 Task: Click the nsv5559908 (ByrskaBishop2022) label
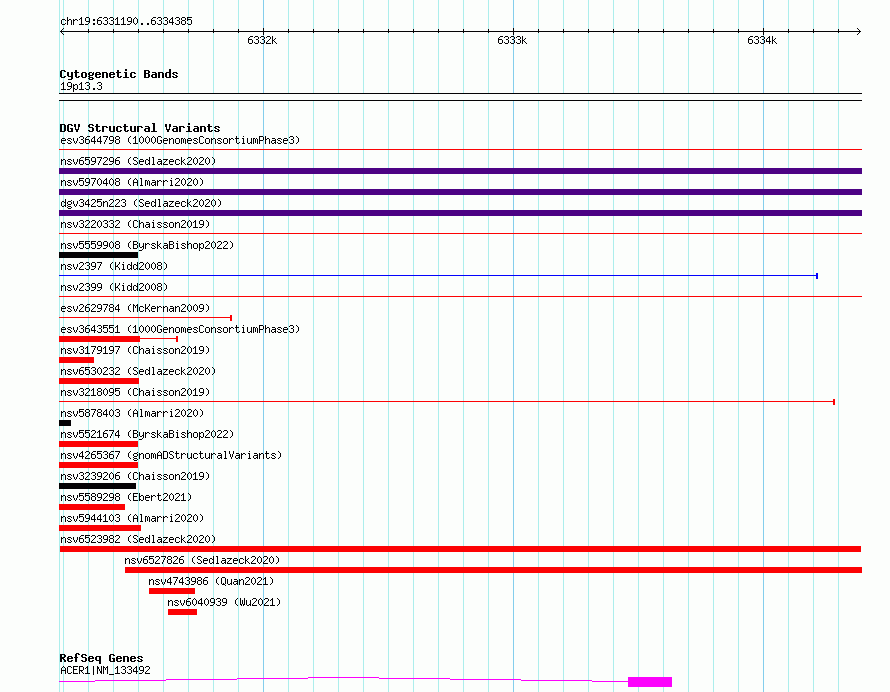pyautogui.click(x=147, y=245)
